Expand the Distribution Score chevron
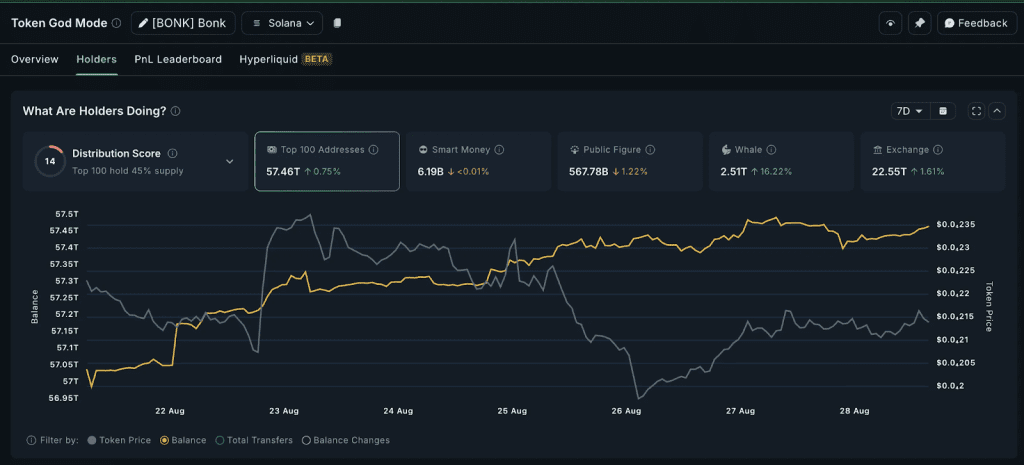1024x465 pixels. [x=230, y=161]
